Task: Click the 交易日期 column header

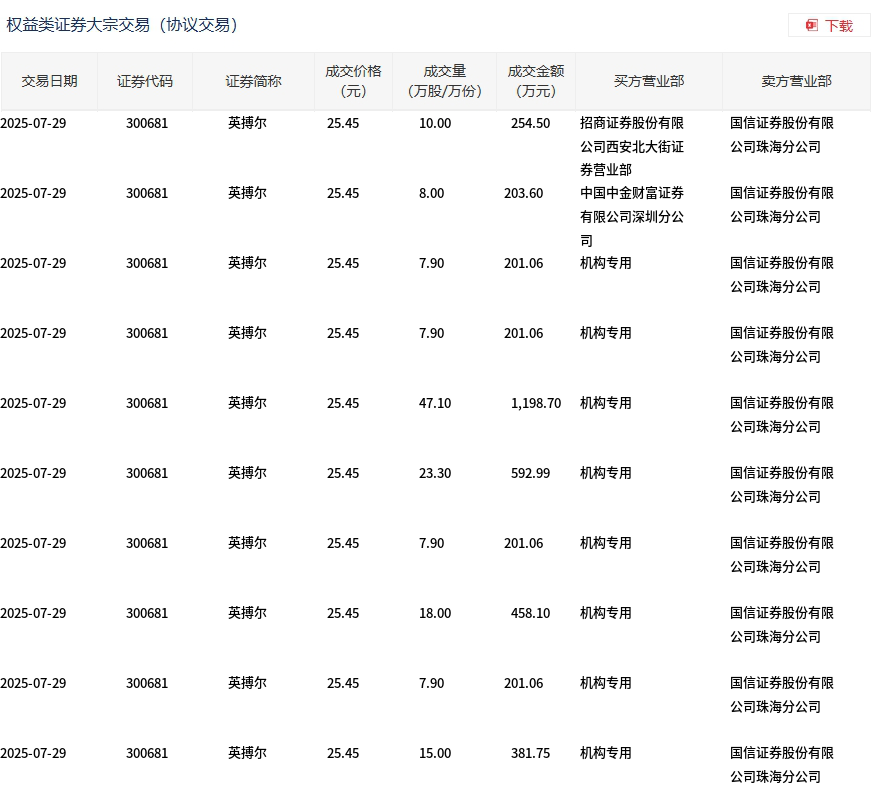Action: pos(49,81)
